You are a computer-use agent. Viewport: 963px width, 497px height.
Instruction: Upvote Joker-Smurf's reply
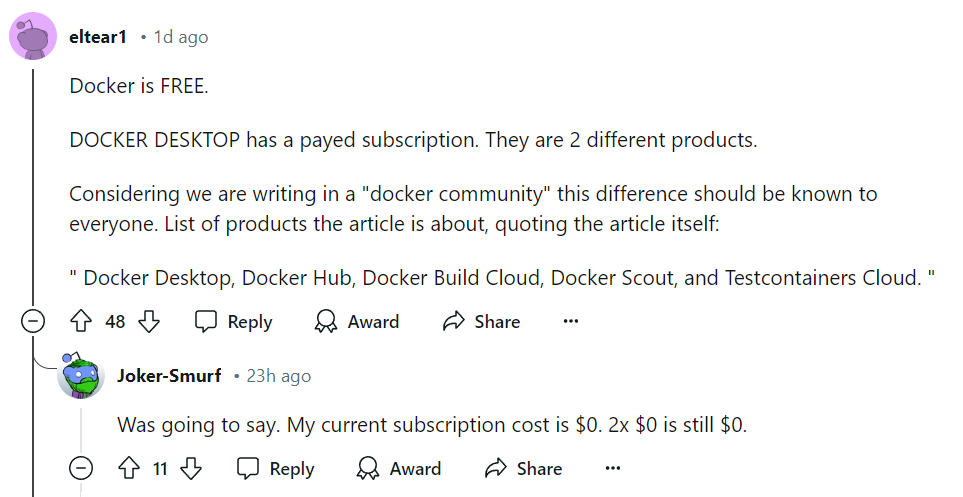[129, 468]
